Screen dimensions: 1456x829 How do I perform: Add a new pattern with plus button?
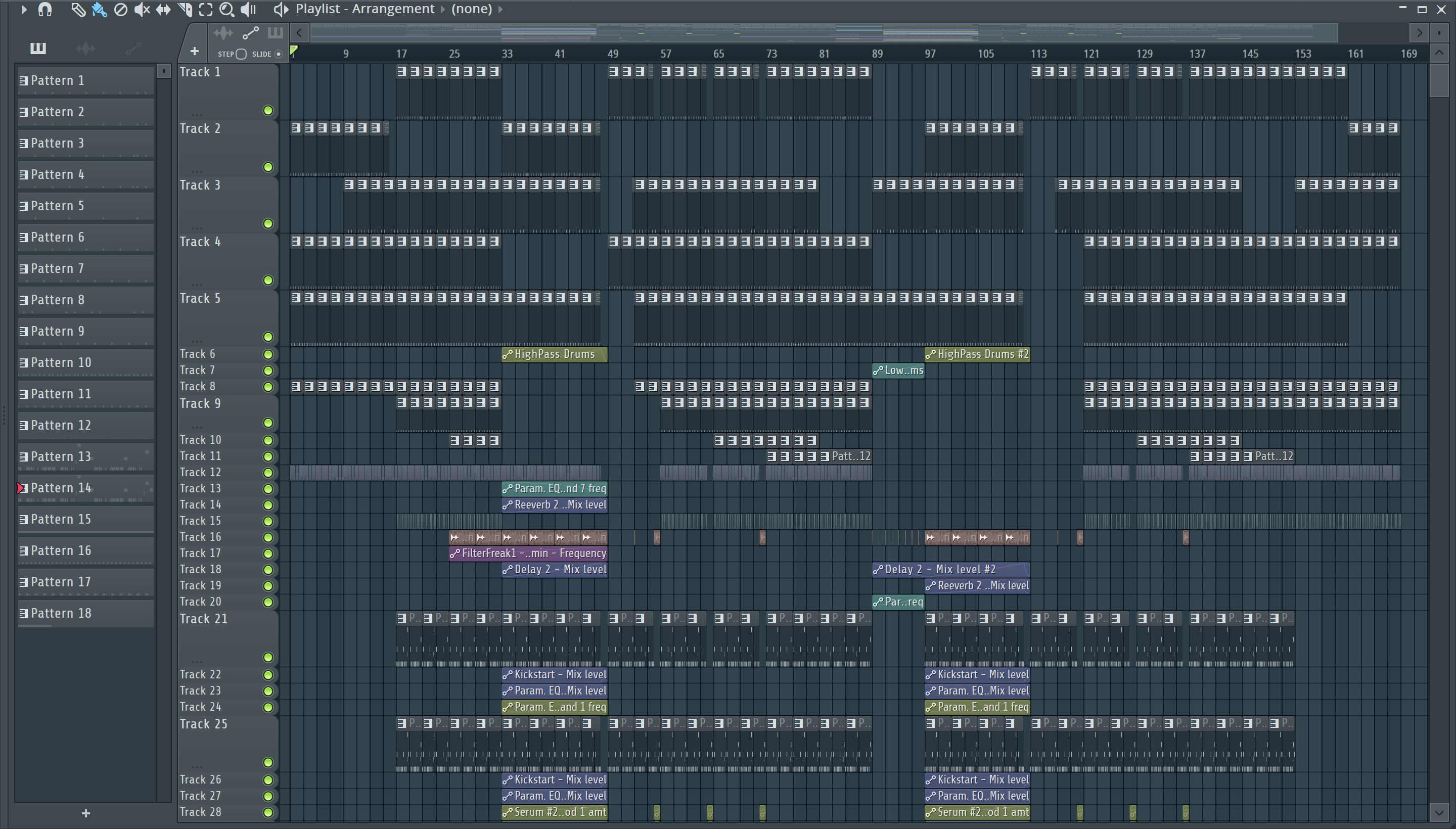(85, 813)
